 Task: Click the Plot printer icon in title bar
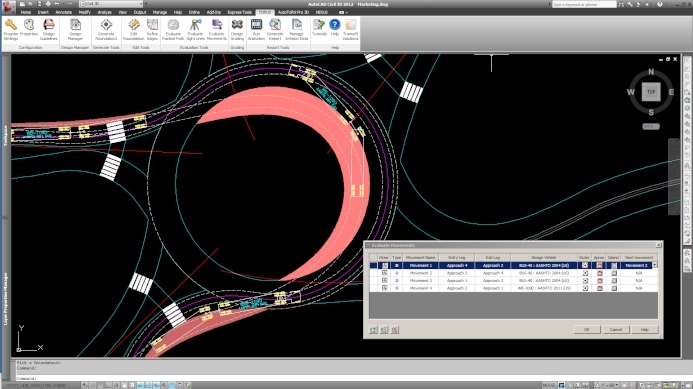pos(48,4)
